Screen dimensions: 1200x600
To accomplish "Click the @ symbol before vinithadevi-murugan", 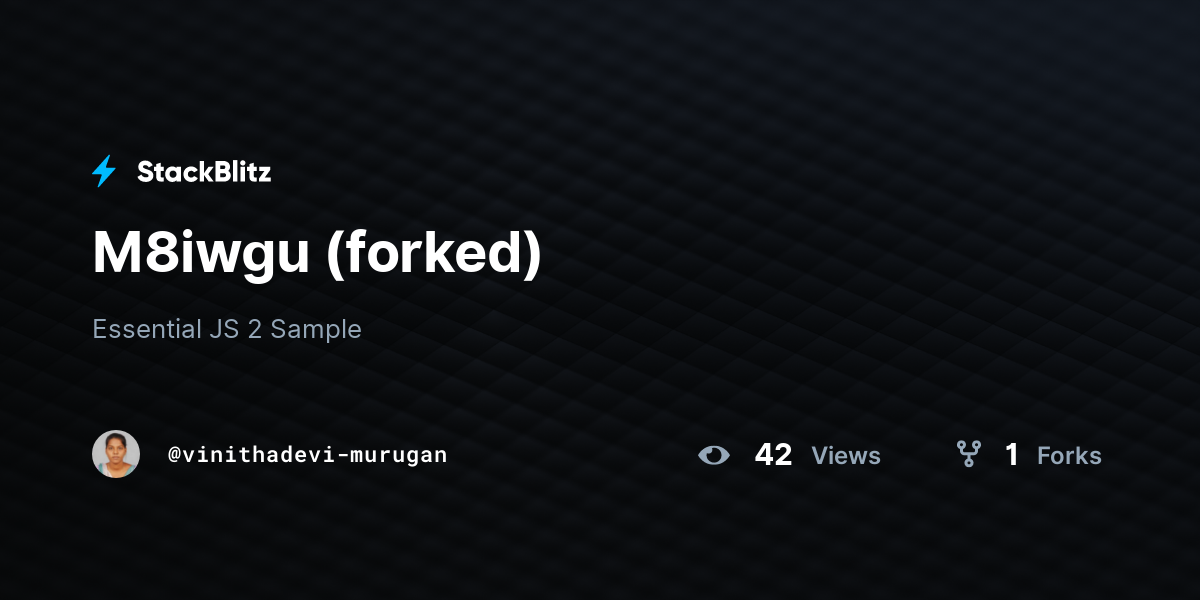I will pos(173,455).
